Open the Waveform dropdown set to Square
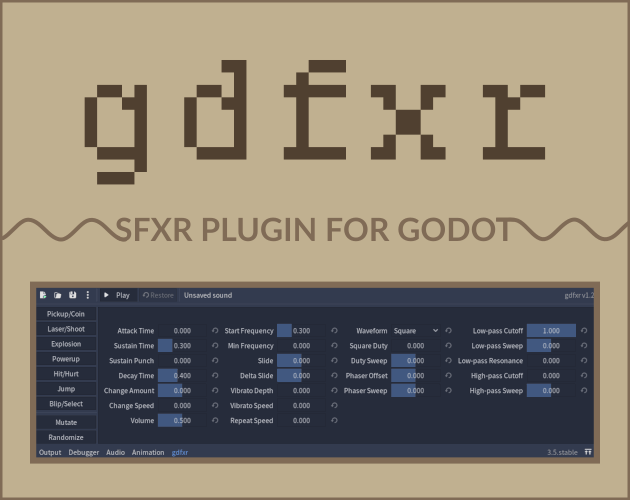 pos(415,331)
